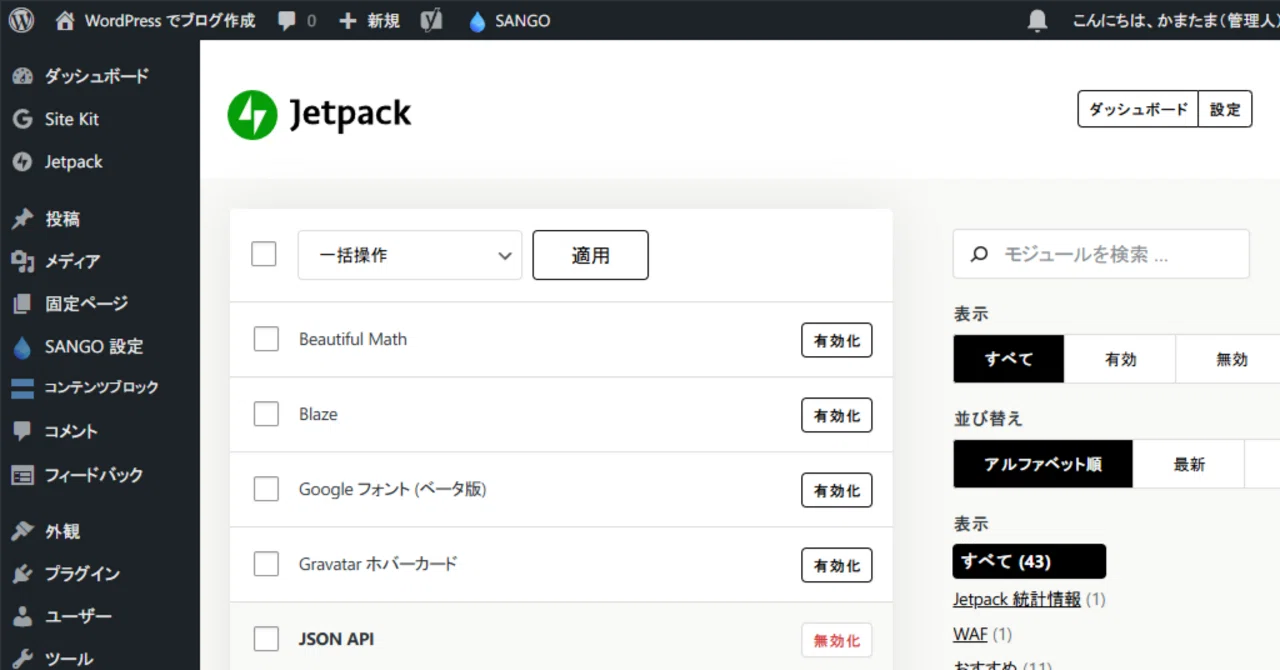Click the posts pin icon
This screenshot has height=670, width=1280.
click(x=22, y=219)
